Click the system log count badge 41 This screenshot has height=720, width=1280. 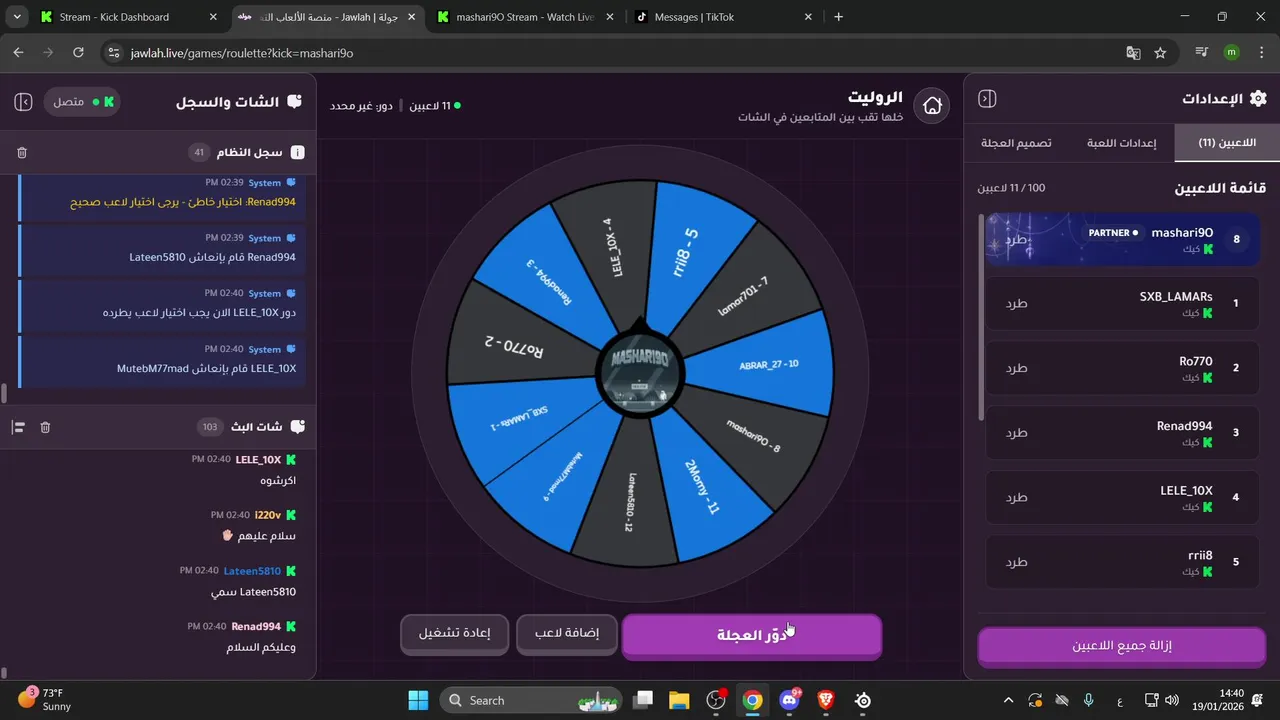(199, 153)
